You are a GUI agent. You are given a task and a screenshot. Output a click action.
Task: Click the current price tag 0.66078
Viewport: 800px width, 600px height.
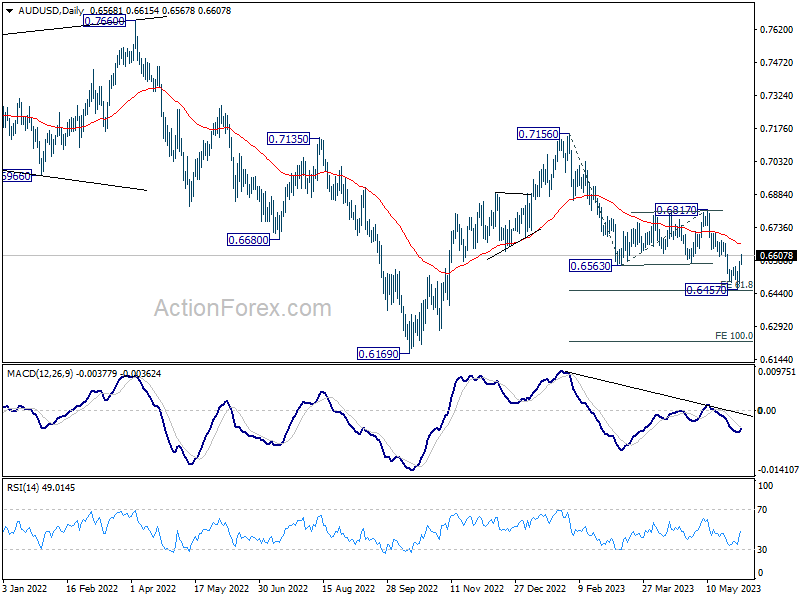(x=776, y=256)
